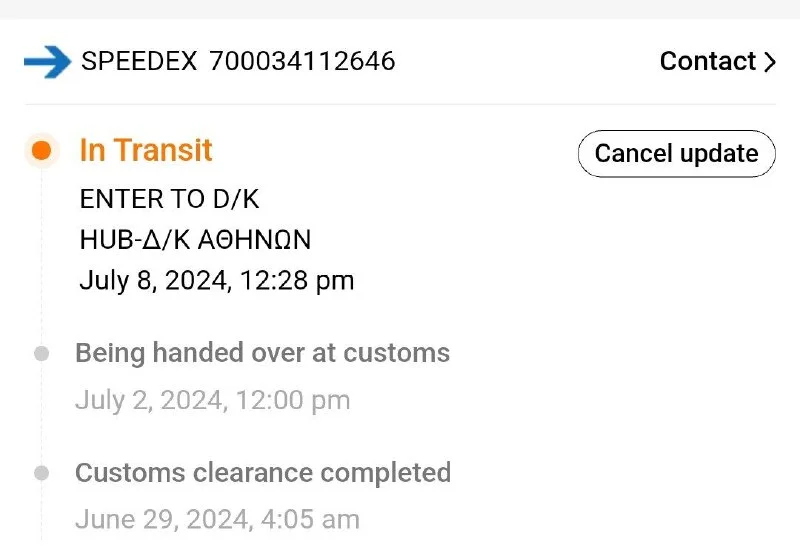800x550 pixels.
Task: Tap the ENTER TO D/K status line
Action: pos(169,199)
